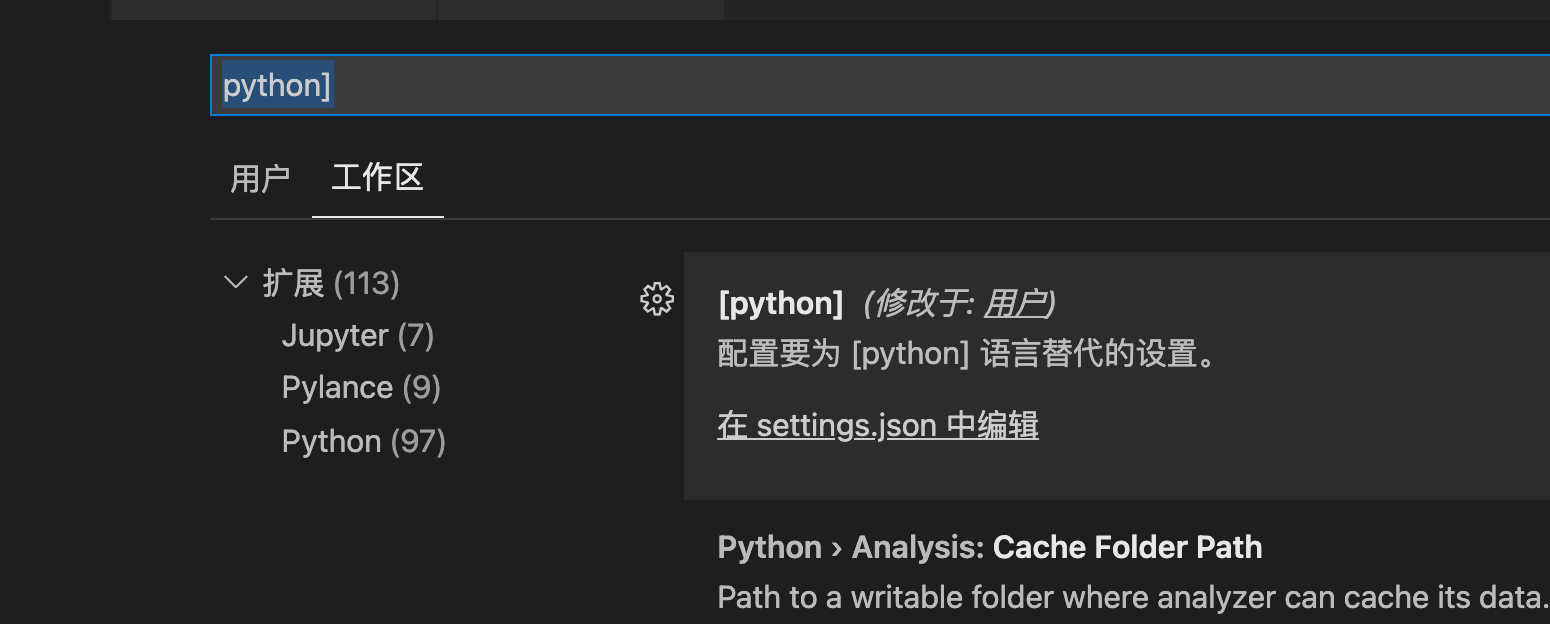Filter settings by Jupyter (7)

tap(358, 335)
